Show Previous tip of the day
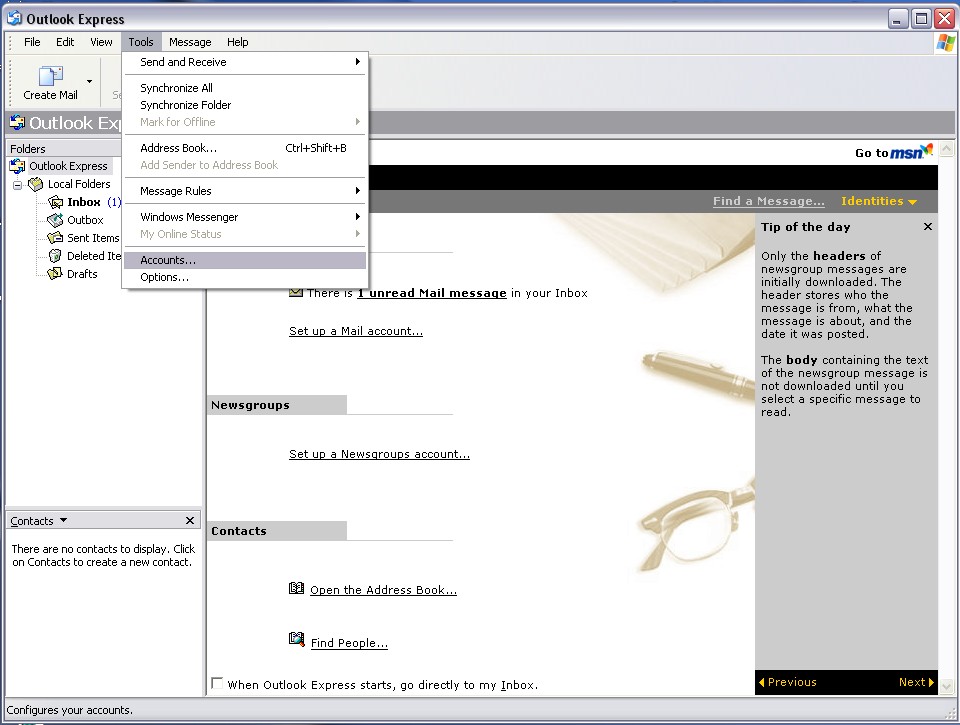Viewport: 960px width, 725px height. click(x=787, y=682)
